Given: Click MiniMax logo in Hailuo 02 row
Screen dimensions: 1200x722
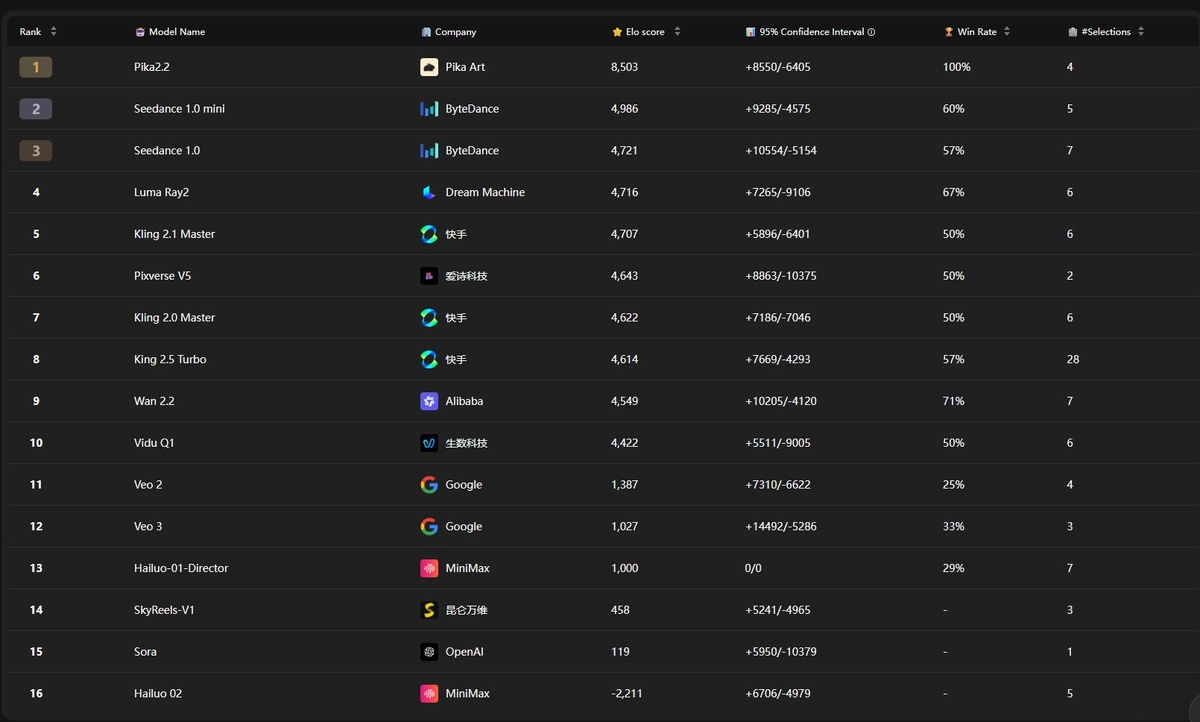Looking at the screenshot, I should [x=429, y=693].
